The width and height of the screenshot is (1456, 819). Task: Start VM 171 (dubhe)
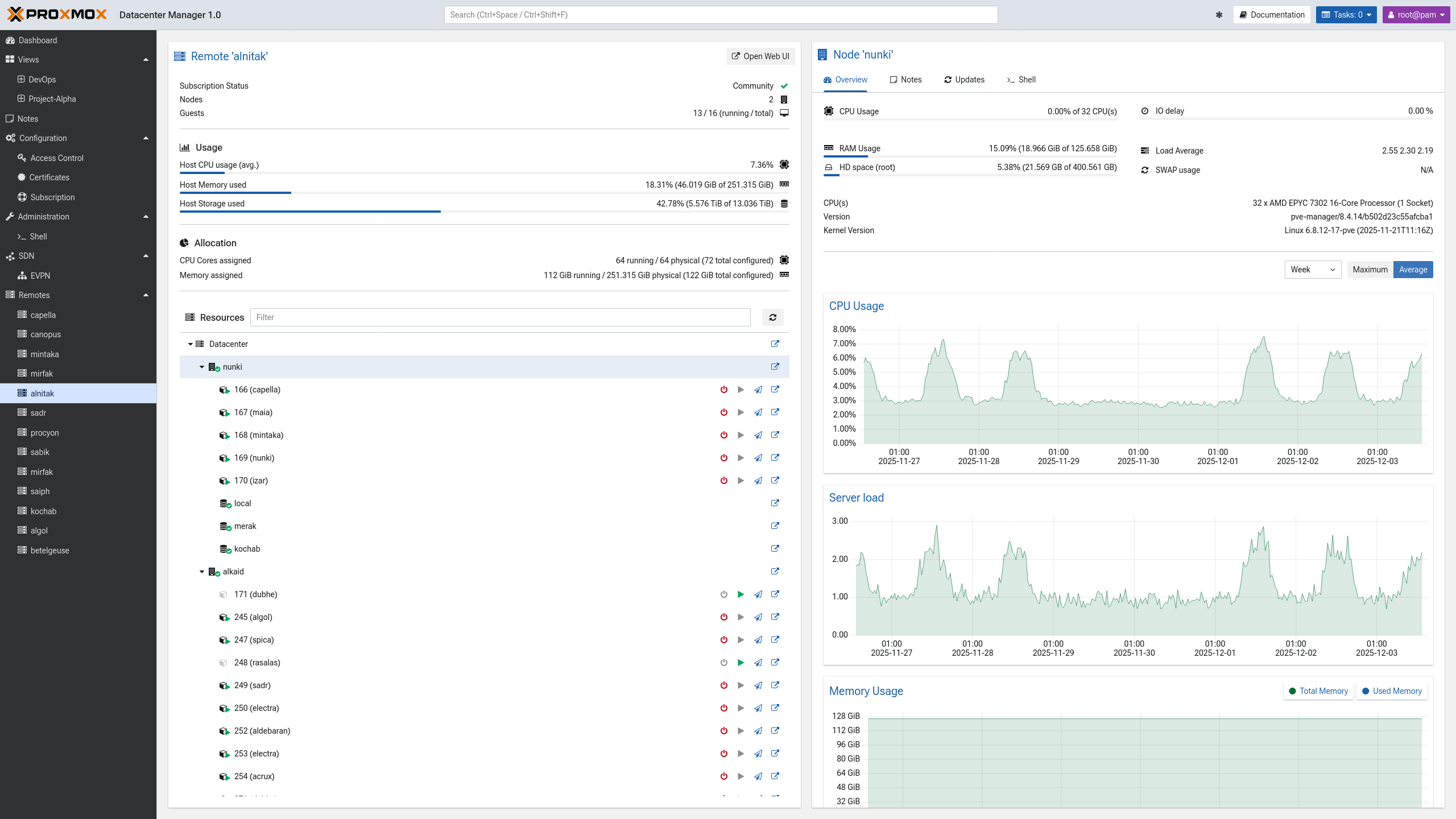tap(741, 594)
